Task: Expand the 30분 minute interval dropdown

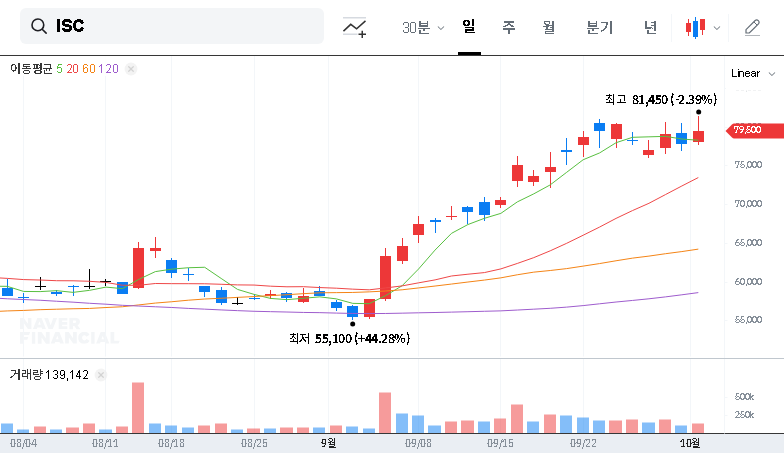Action: (x=423, y=27)
